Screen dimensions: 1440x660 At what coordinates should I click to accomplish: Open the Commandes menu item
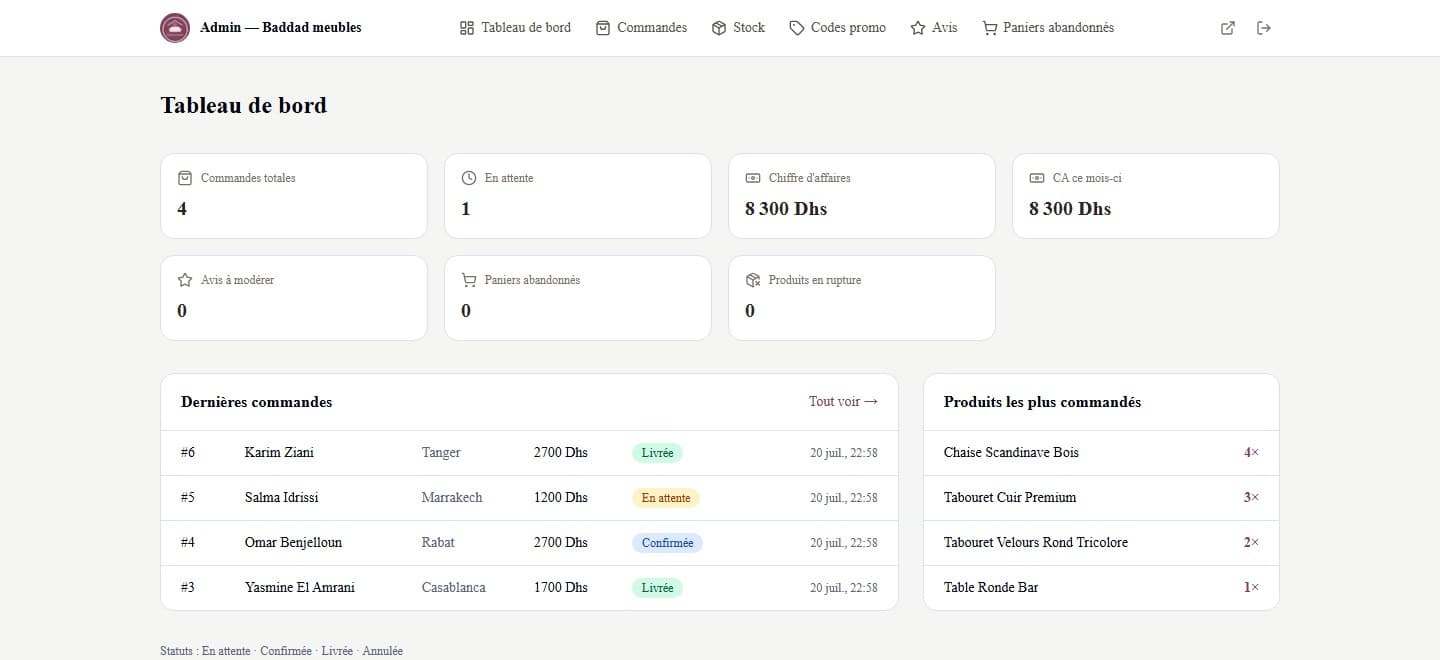[641, 28]
